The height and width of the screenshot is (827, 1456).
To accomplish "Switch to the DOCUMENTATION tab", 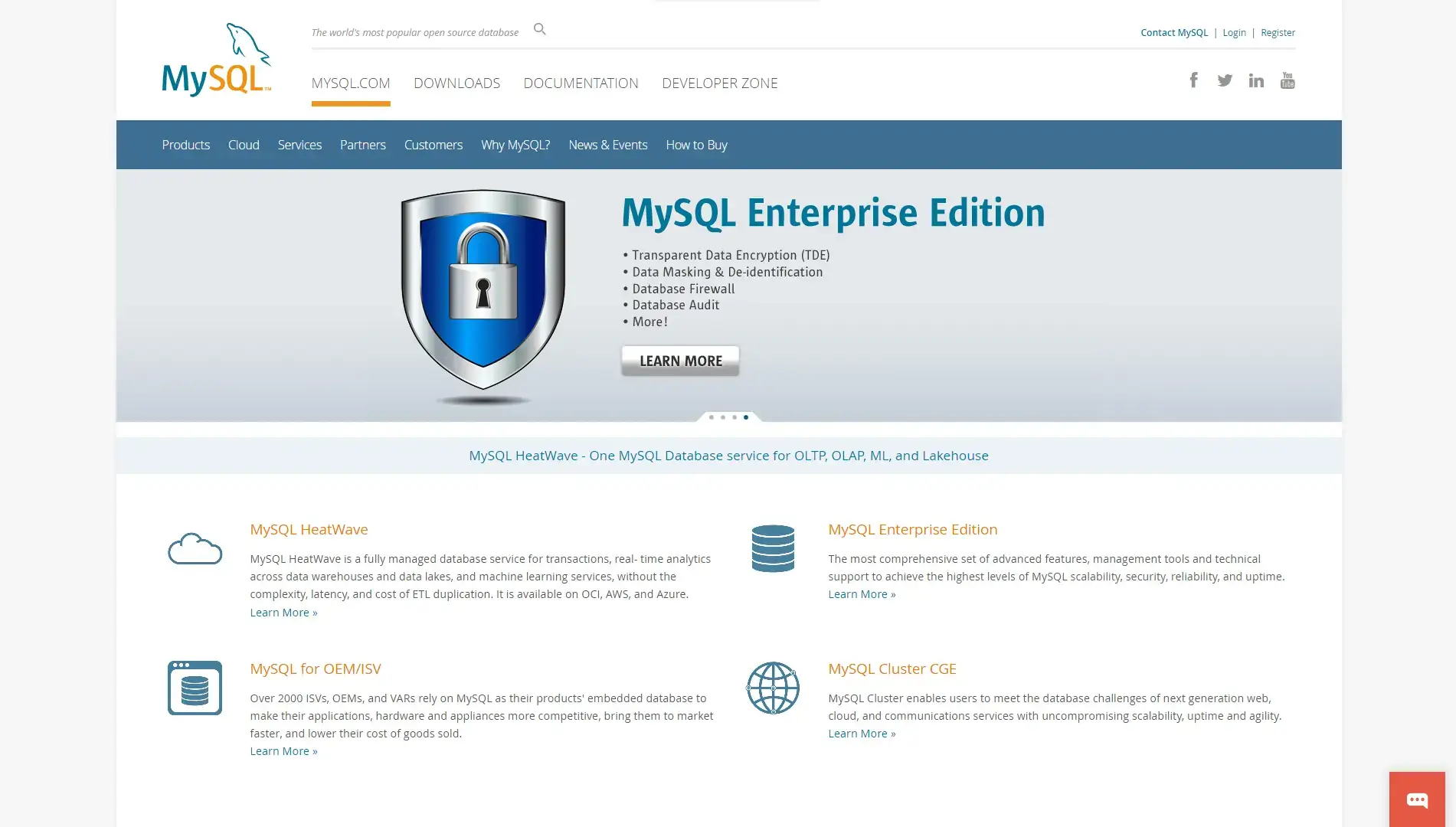I will point(581,83).
